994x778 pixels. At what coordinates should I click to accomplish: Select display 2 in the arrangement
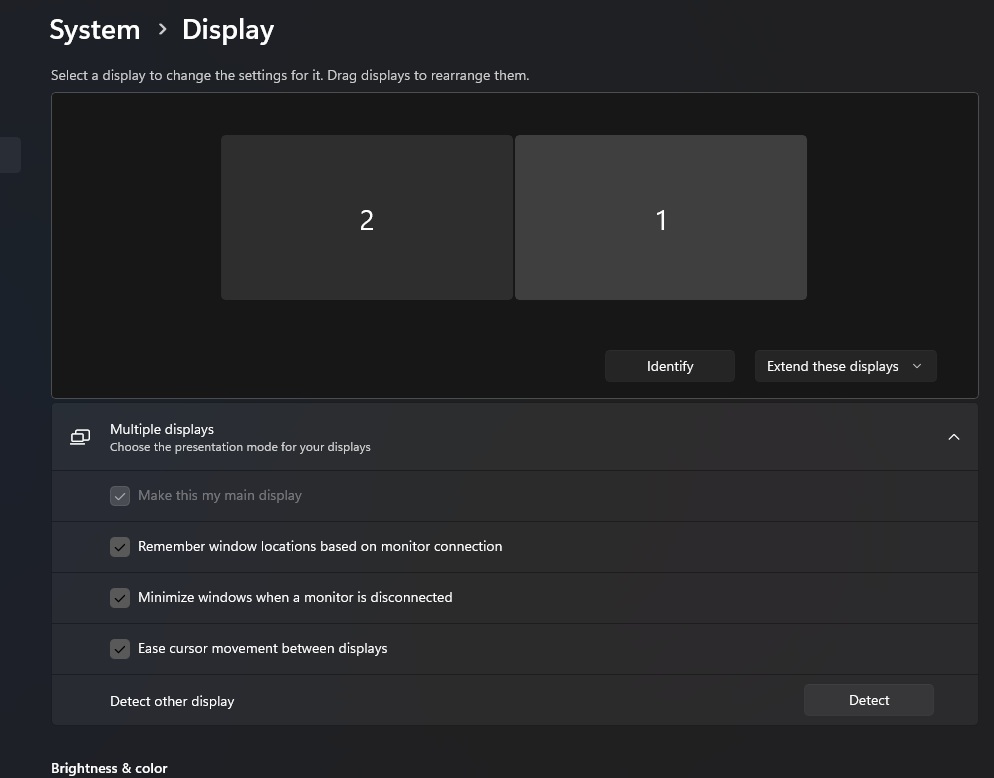point(366,217)
